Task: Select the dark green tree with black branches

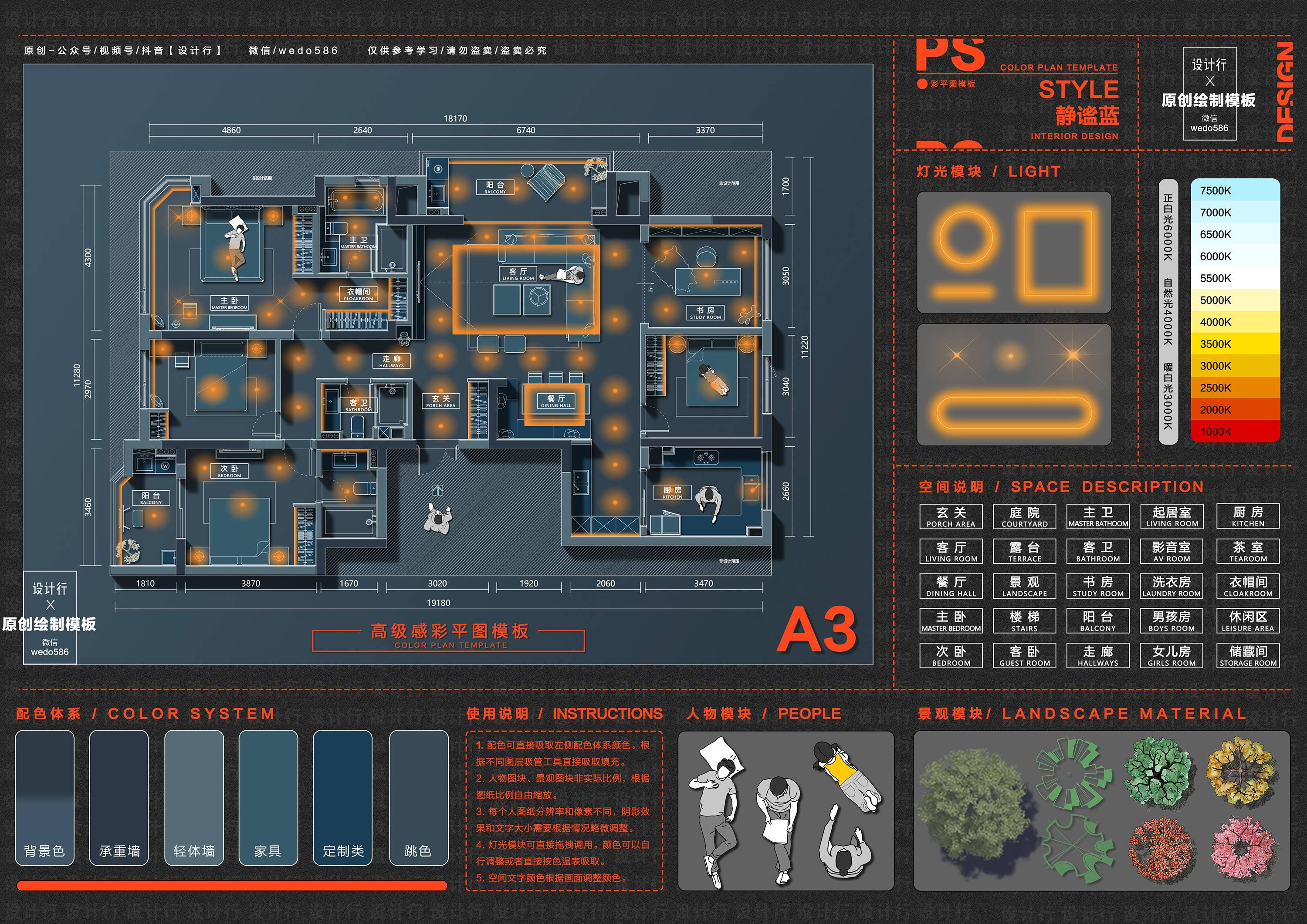Action: tap(1159, 772)
